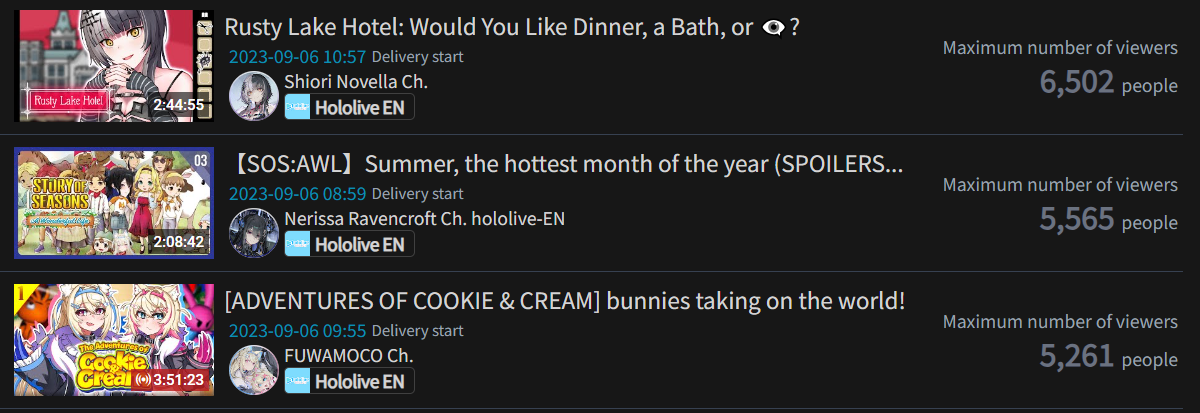Click the 2023-09-06 10:57 delivery start date
This screenshot has width=1200, height=413.
click(298, 57)
